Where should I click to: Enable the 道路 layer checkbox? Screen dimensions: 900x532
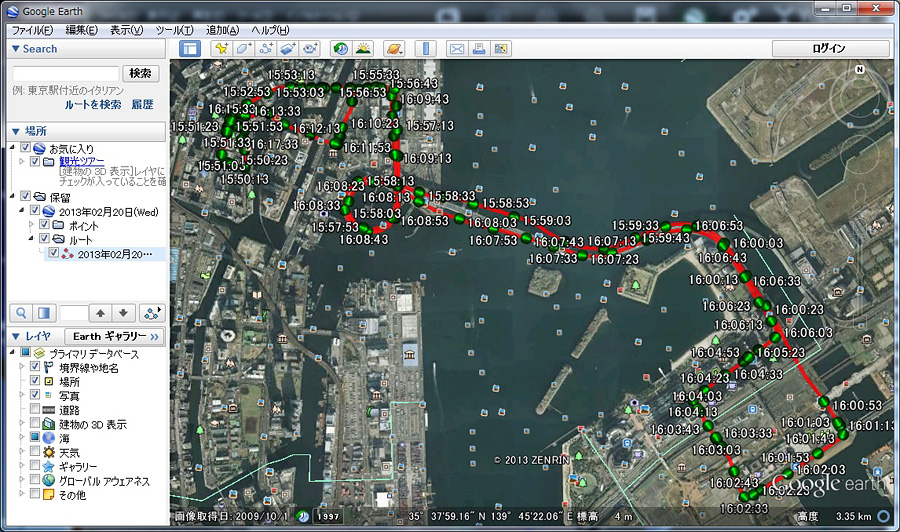coord(34,409)
